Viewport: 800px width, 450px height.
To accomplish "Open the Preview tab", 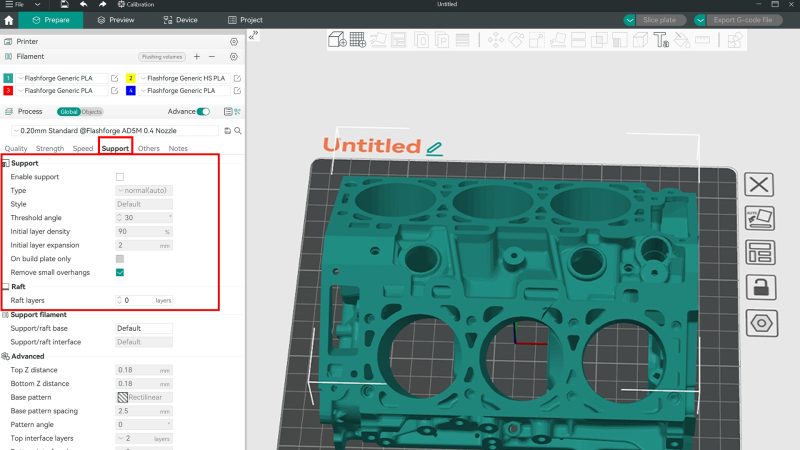I will tap(116, 20).
